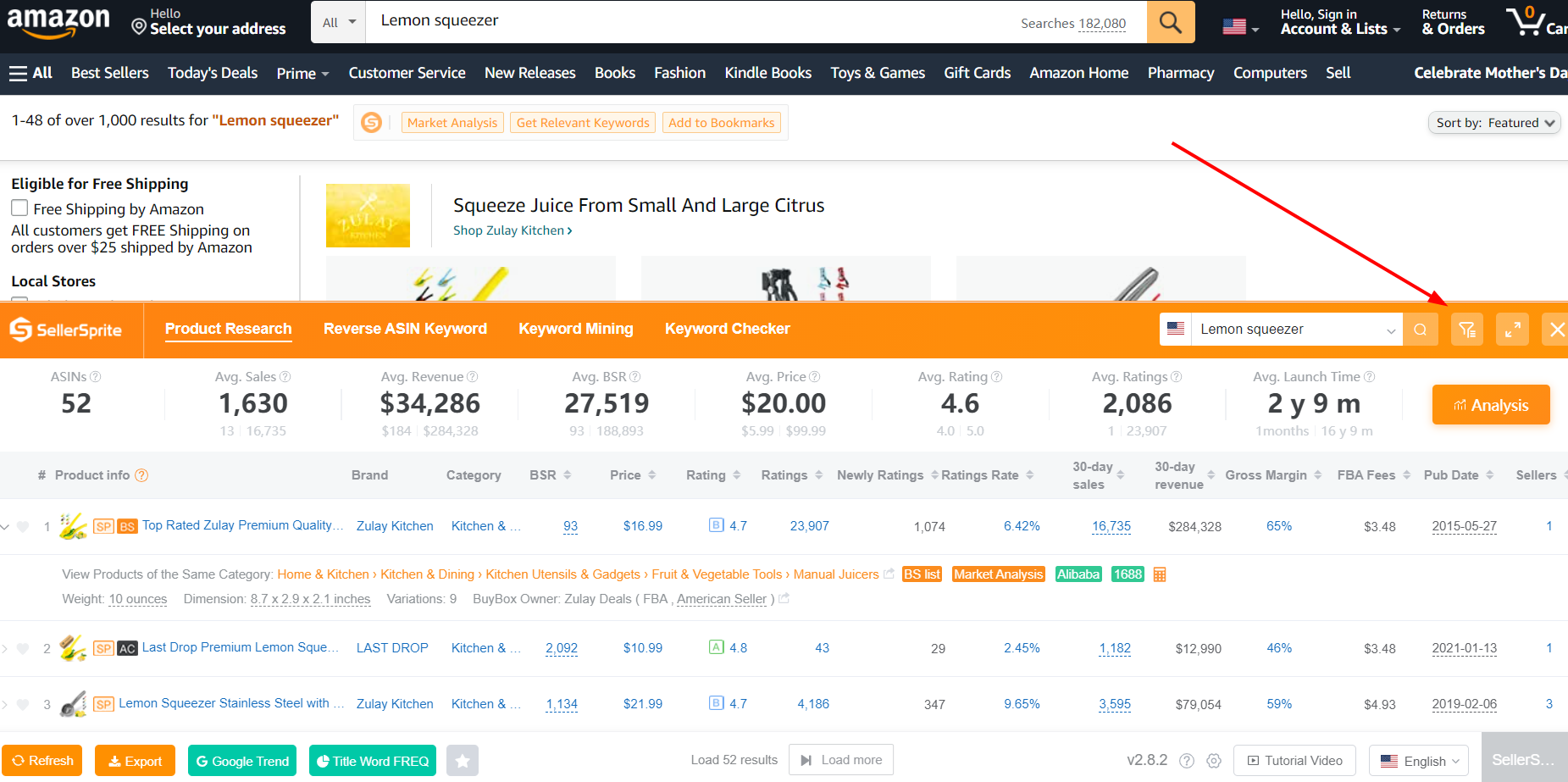Click the orange SellerSprite search icon
Screen dimensions: 1568x782
pos(1421,330)
